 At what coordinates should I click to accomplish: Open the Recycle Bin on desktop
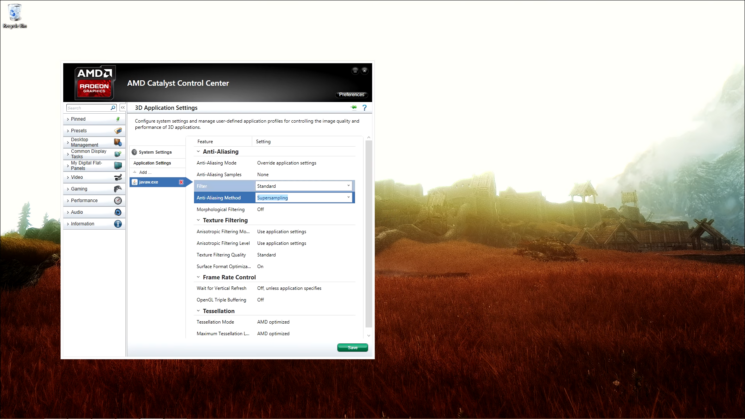[15, 14]
